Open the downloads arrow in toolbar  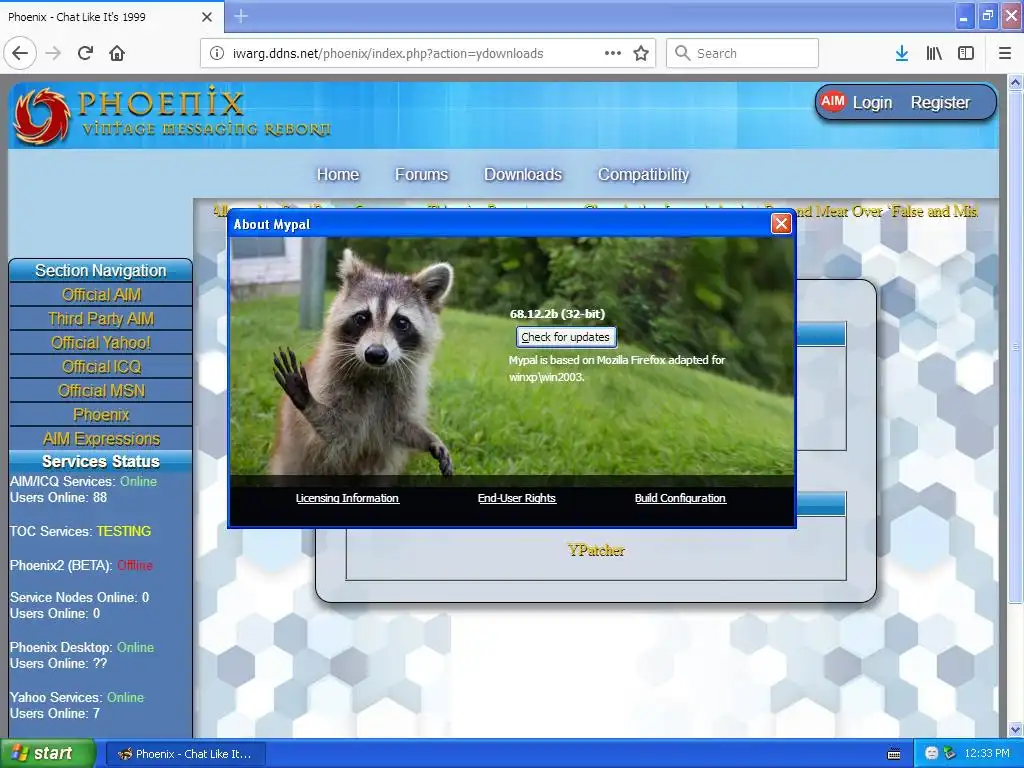tap(902, 54)
